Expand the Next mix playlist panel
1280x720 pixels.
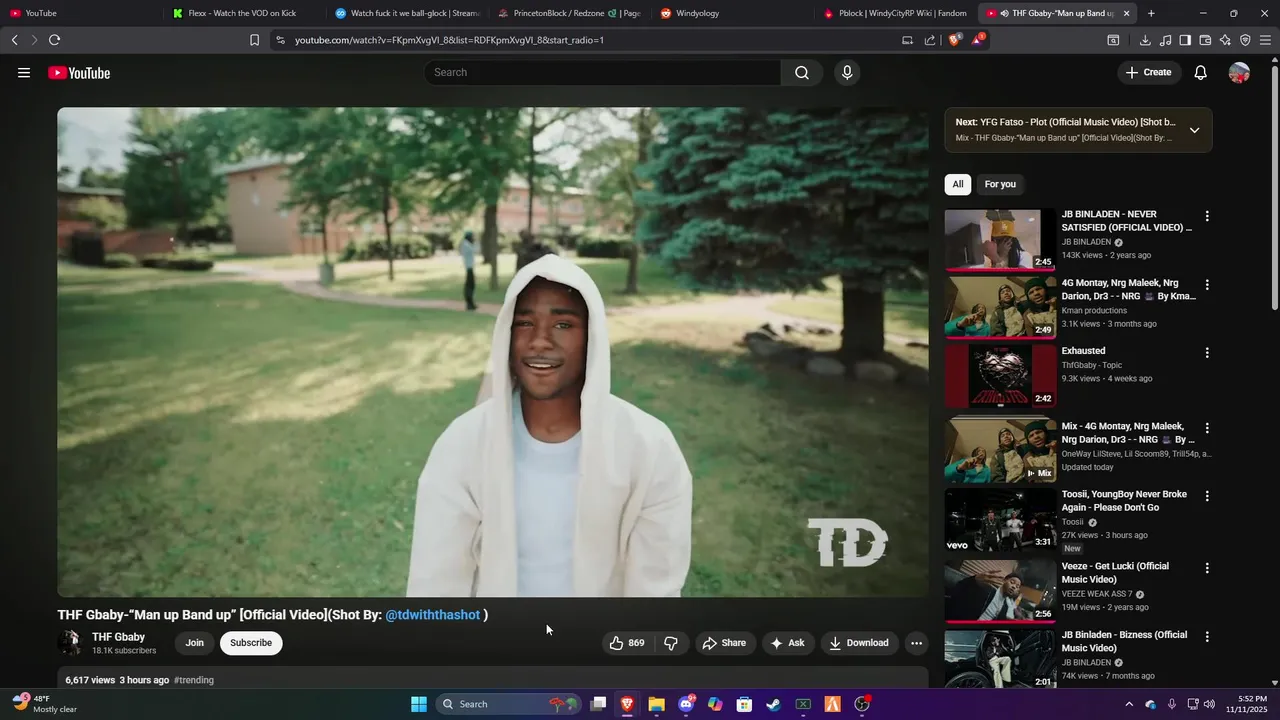(x=1194, y=130)
